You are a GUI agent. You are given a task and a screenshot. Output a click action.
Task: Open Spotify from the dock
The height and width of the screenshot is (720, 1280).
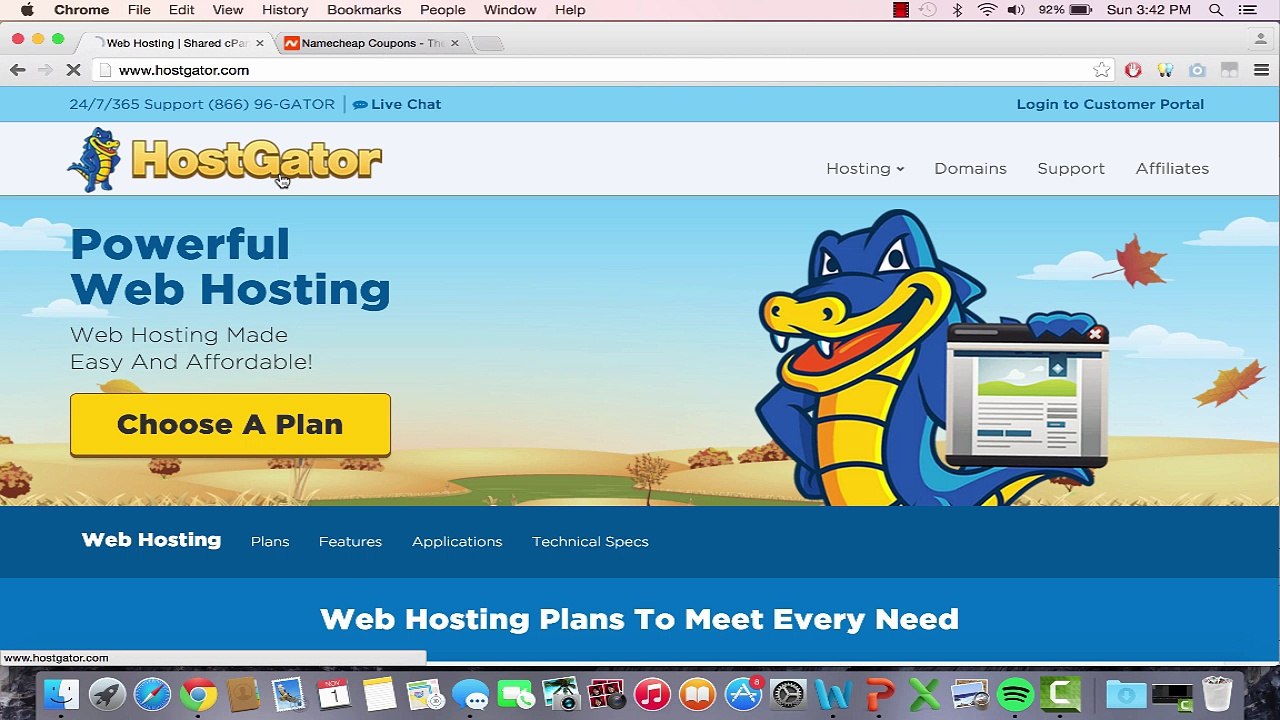(1015, 693)
